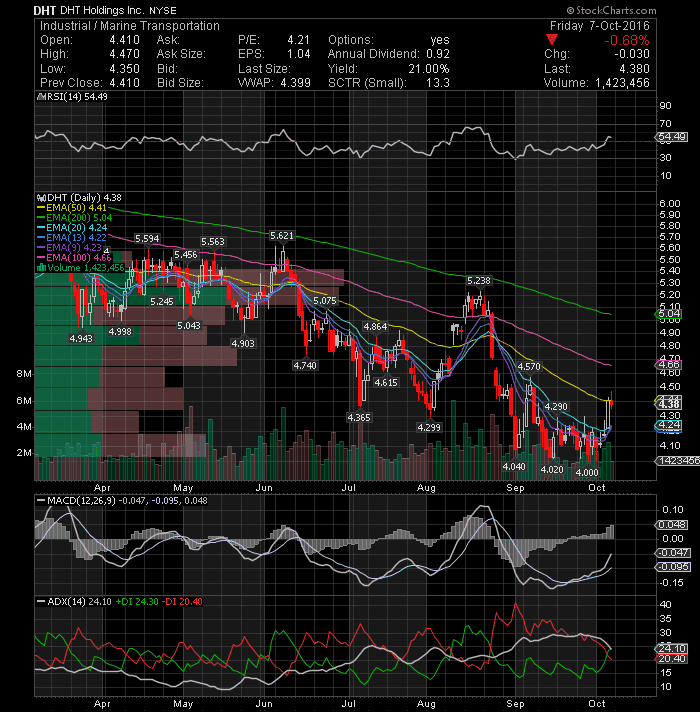Click the 4.290 price label
Viewport: 700px width, 712px height.
pos(556,406)
